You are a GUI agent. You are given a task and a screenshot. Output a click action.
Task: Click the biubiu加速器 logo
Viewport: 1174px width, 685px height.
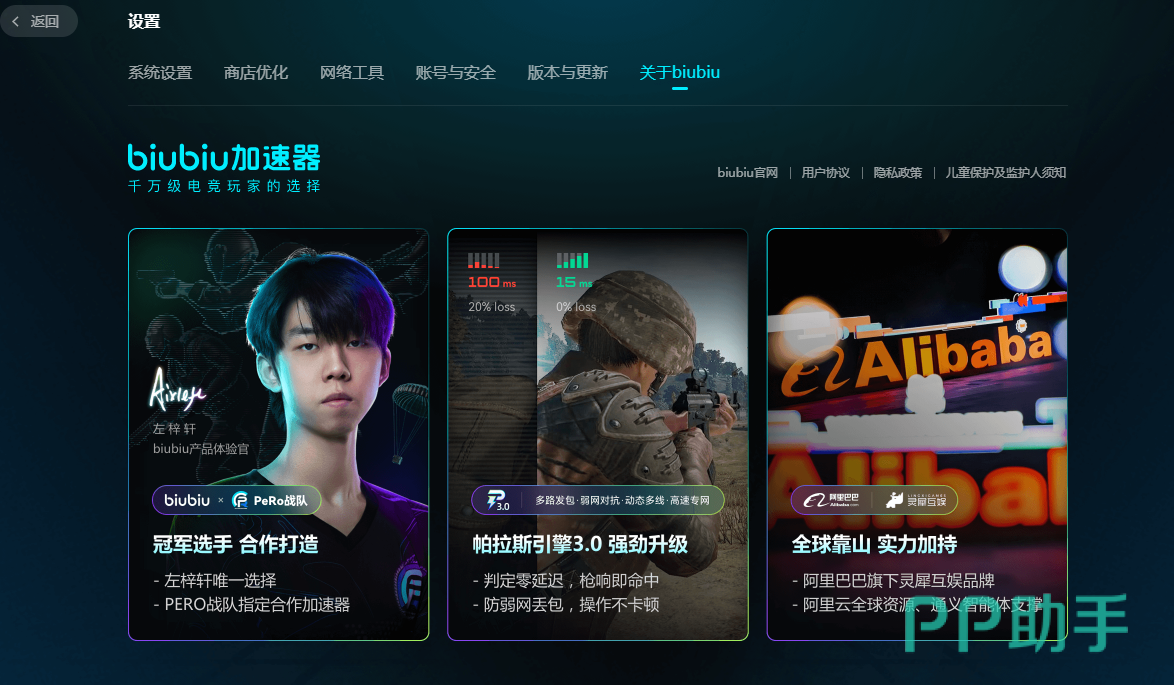pyautogui.click(x=224, y=168)
